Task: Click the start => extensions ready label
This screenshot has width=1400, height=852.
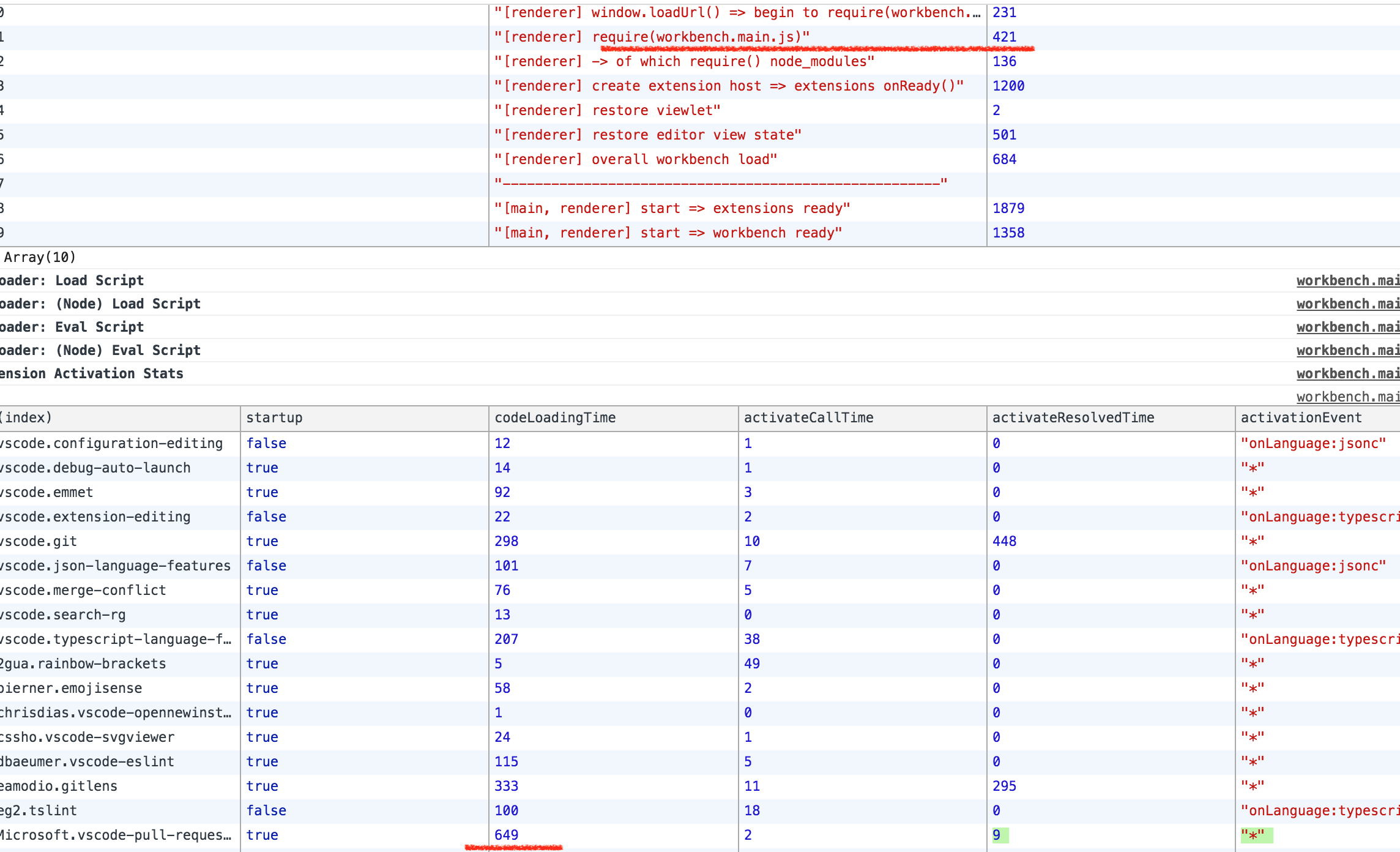Action: pyautogui.click(x=672, y=209)
